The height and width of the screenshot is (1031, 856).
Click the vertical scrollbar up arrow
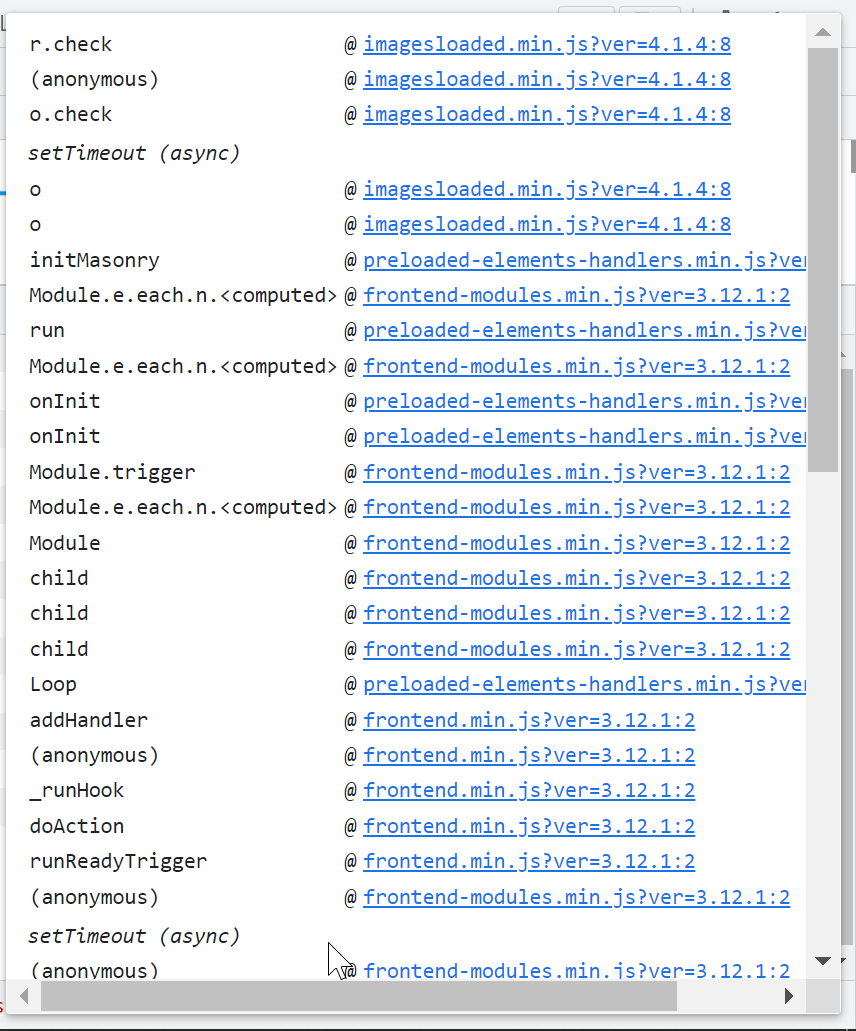pyautogui.click(x=822, y=32)
